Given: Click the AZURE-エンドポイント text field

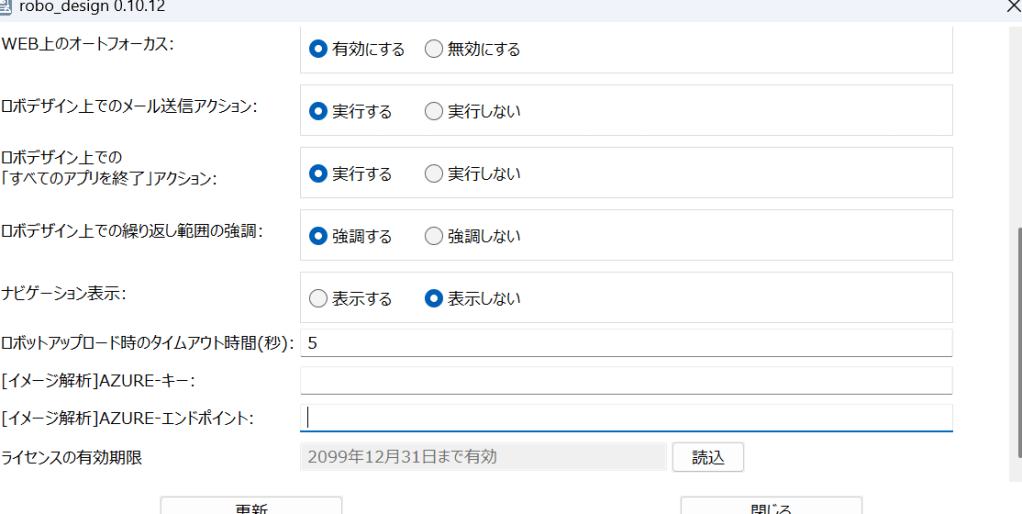Looking at the screenshot, I should tap(626, 417).
